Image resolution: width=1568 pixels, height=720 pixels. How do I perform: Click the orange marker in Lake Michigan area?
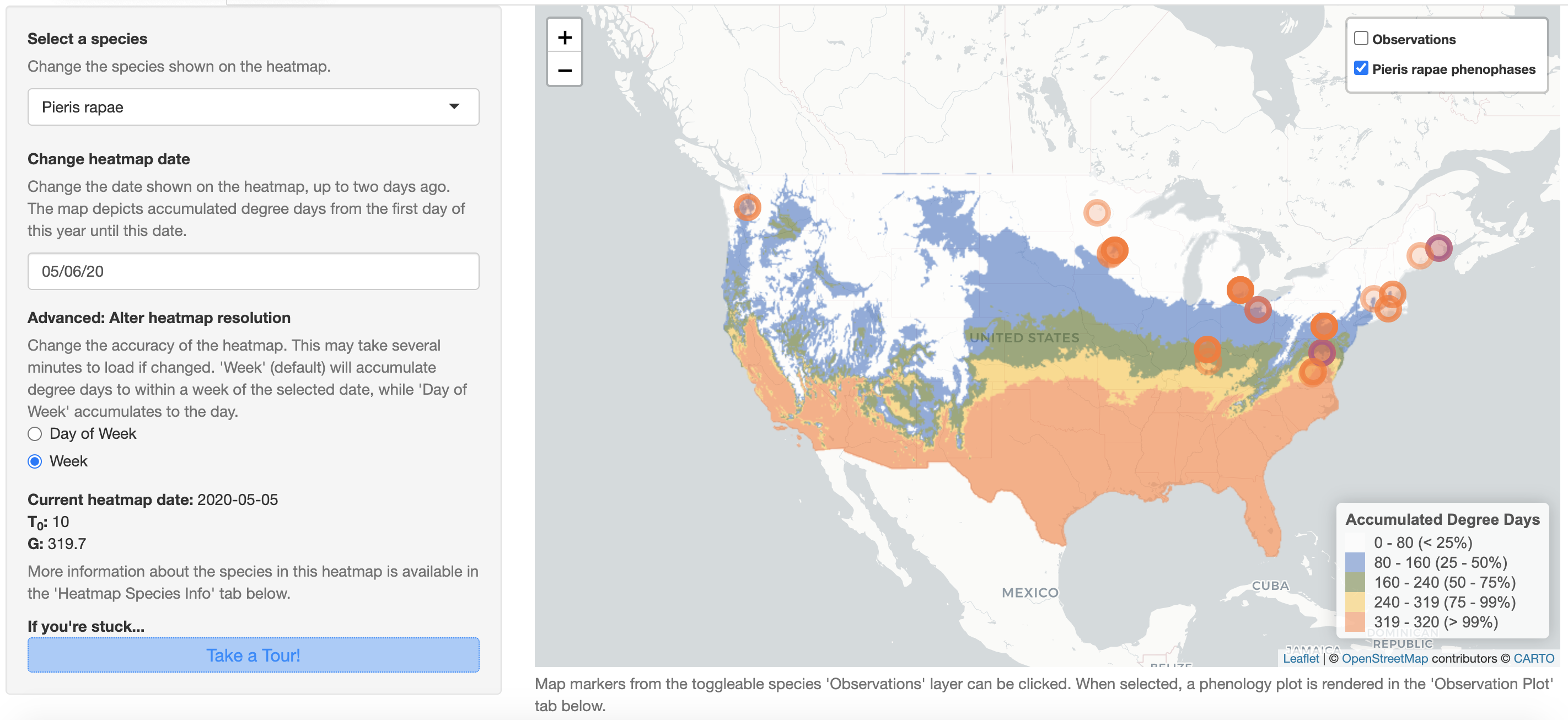(1240, 289)
